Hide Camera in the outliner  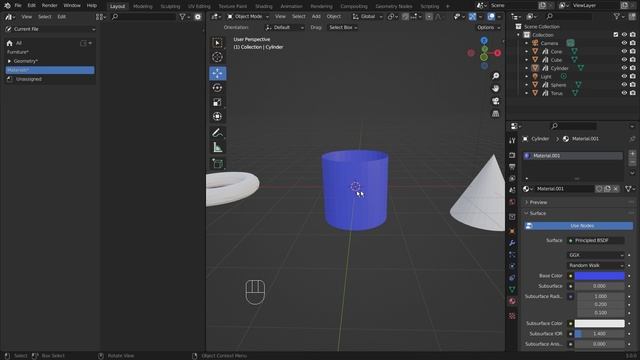624,43
